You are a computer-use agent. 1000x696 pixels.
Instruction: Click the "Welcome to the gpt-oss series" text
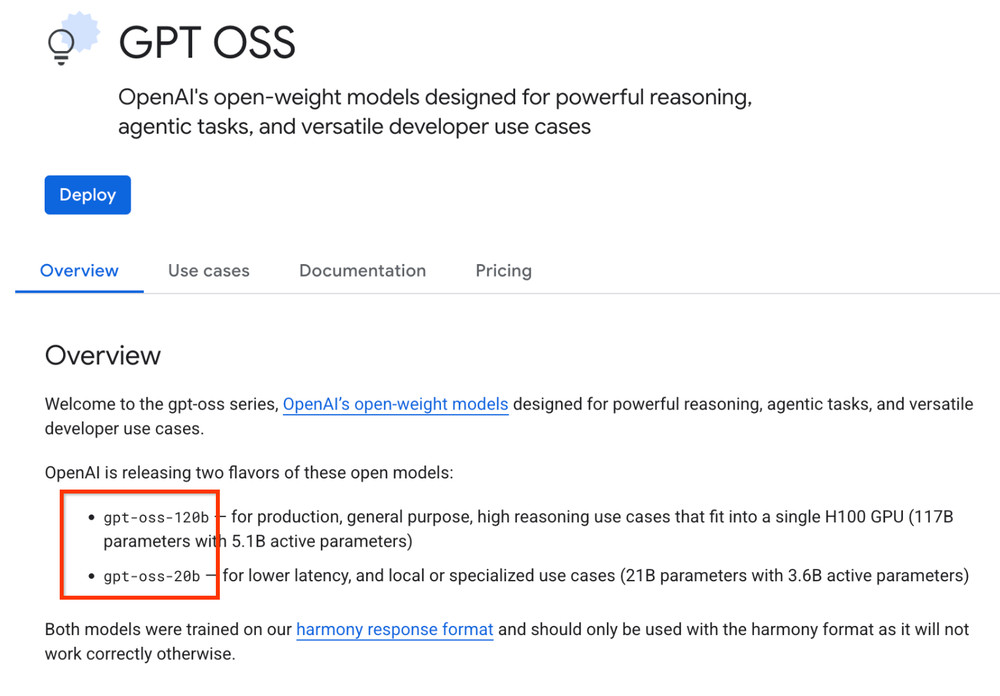tap(160, 405)
